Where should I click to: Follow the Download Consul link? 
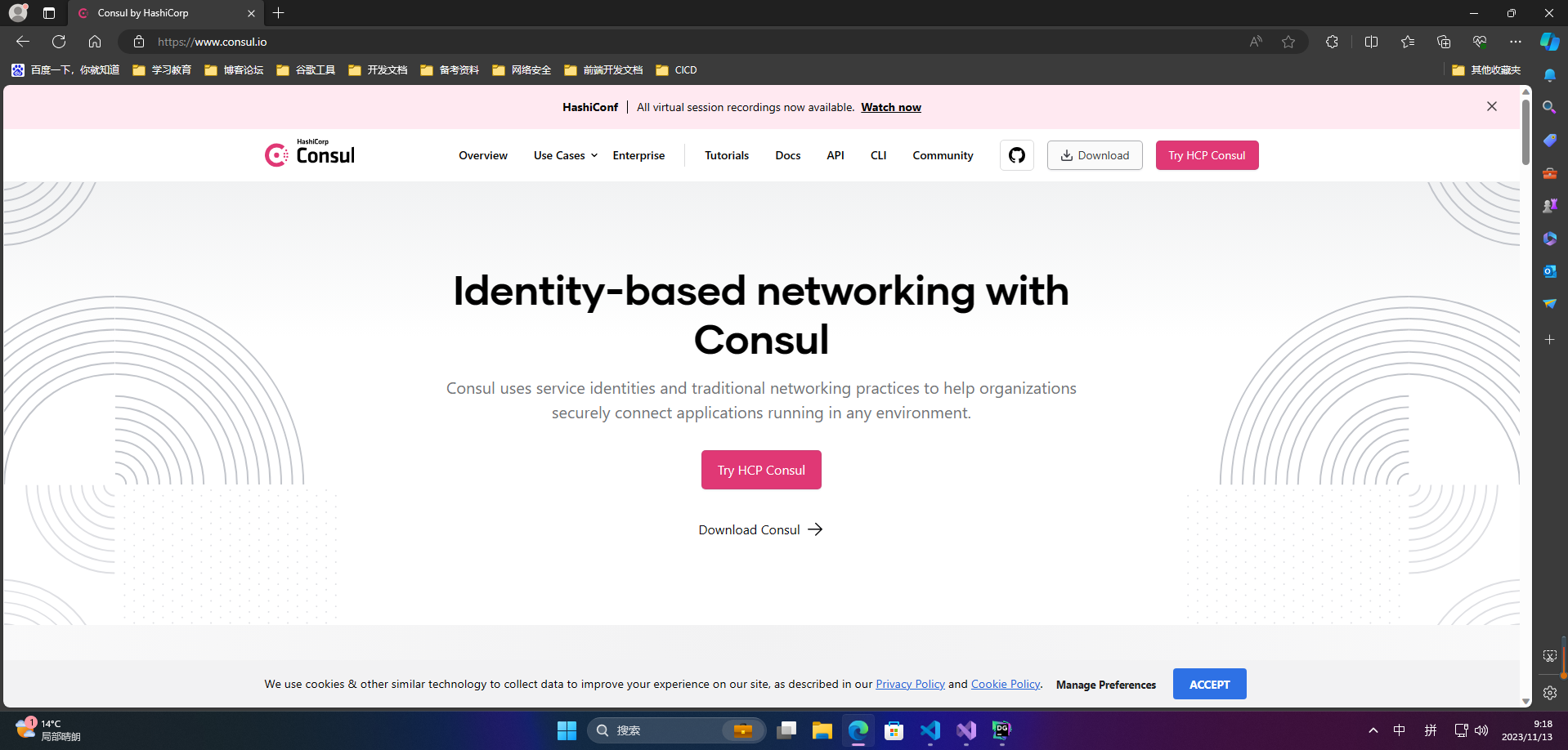click(760, 529)
